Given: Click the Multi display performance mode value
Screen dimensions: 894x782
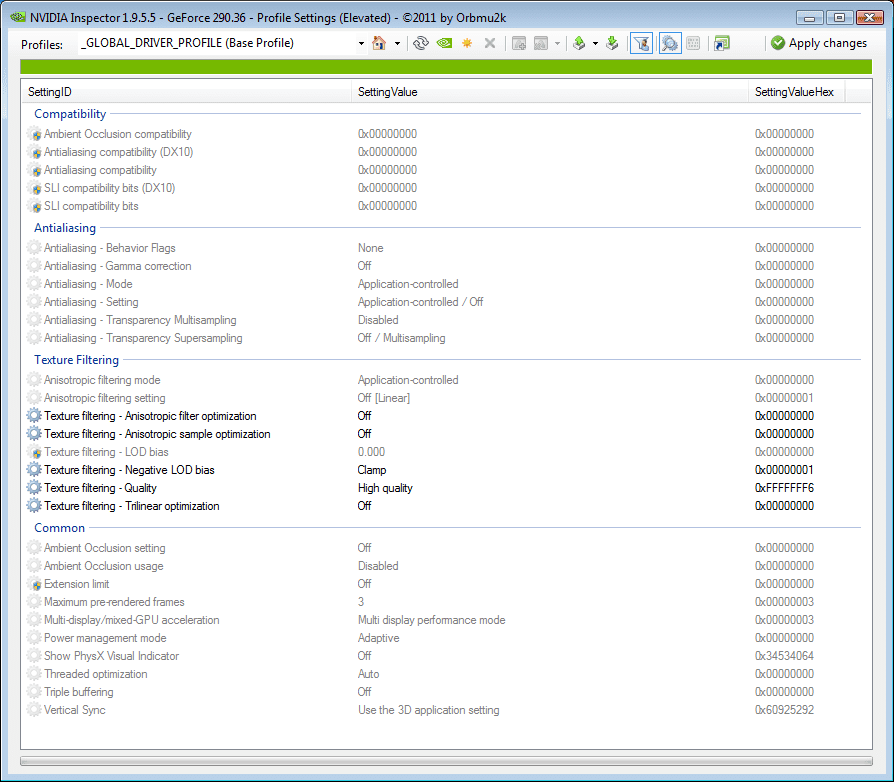Looking at the screenshot, I should tap(432, 620).
